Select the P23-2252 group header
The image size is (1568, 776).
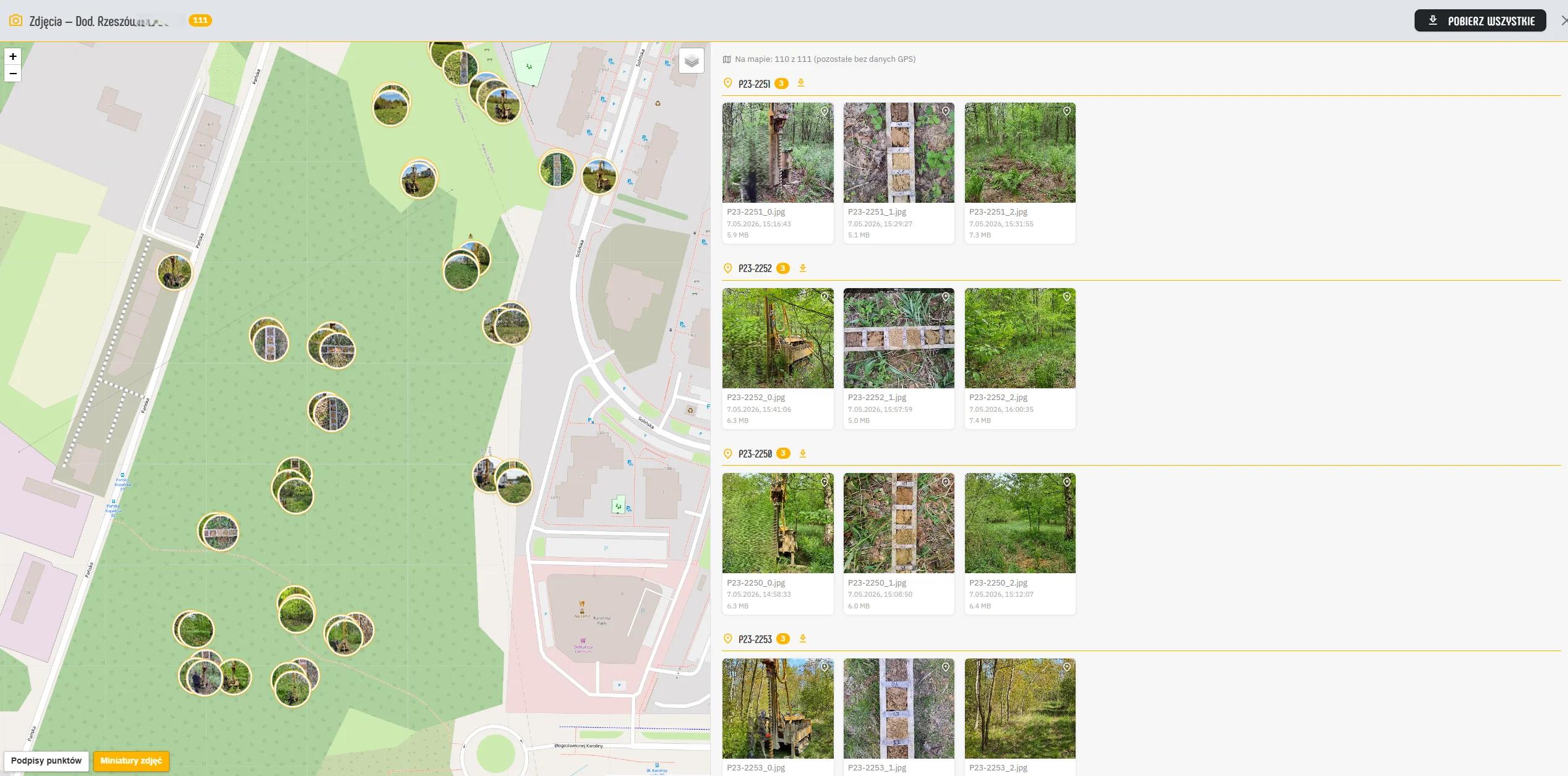click(x=755, y=268)
